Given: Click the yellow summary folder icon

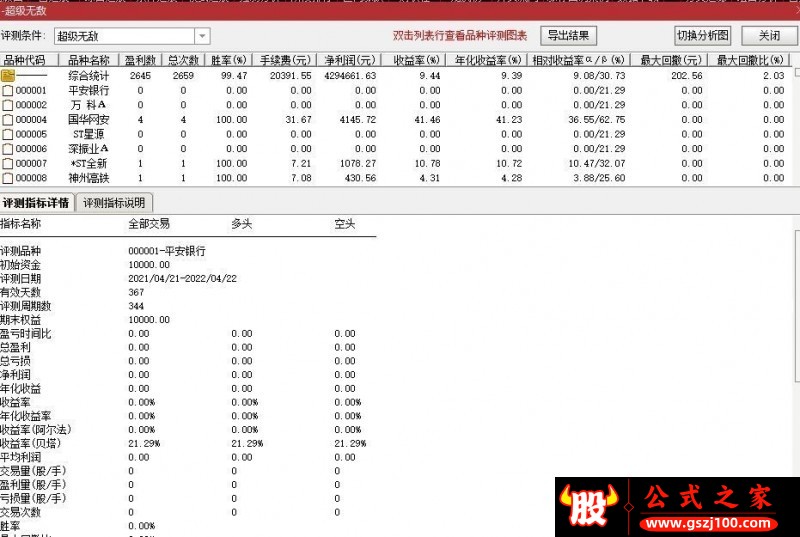Looking at the screenshot, I should pyautogui.click(x=8, y=76).
